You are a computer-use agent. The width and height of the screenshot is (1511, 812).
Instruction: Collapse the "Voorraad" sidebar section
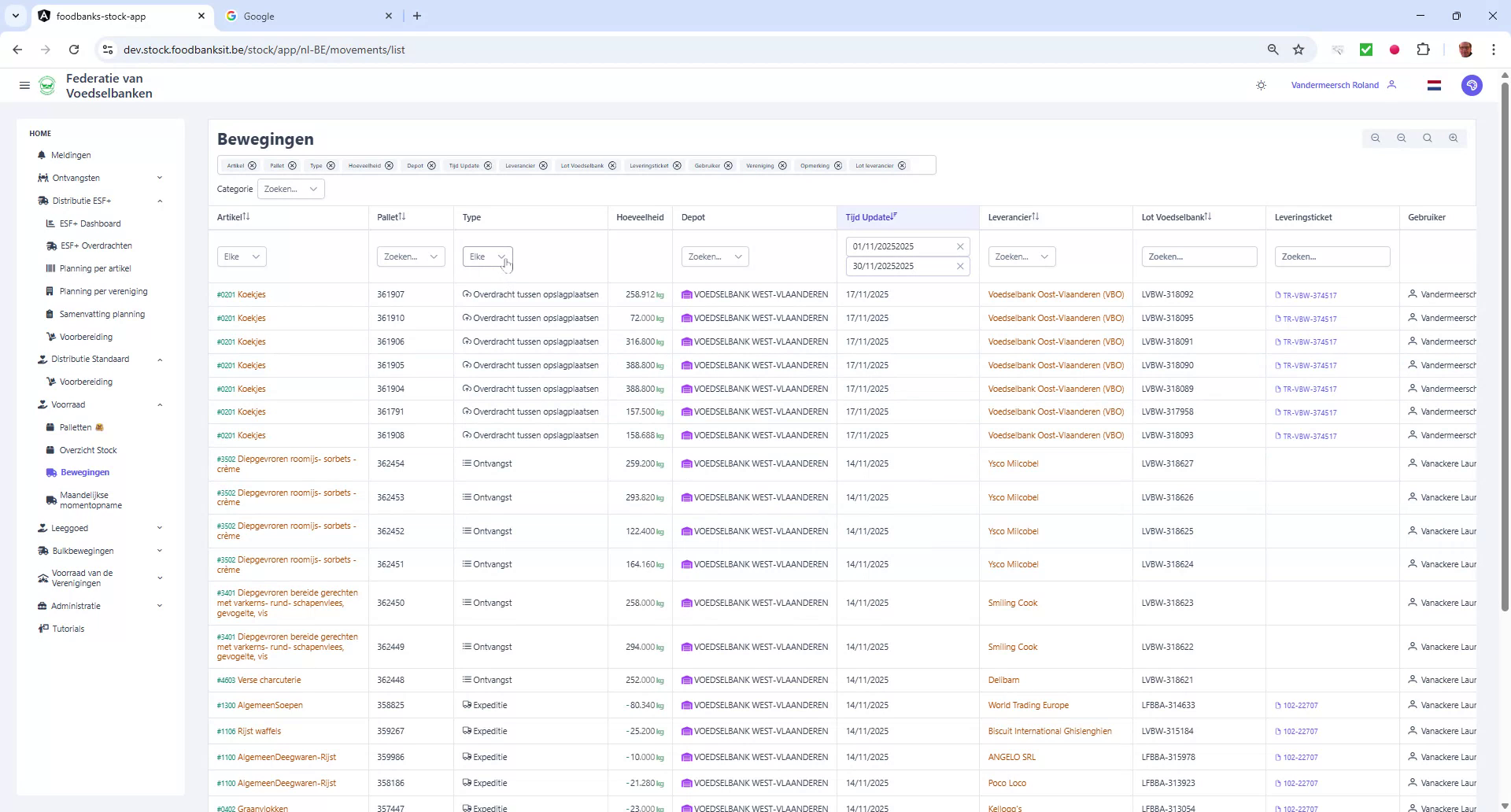pos(161,404)
